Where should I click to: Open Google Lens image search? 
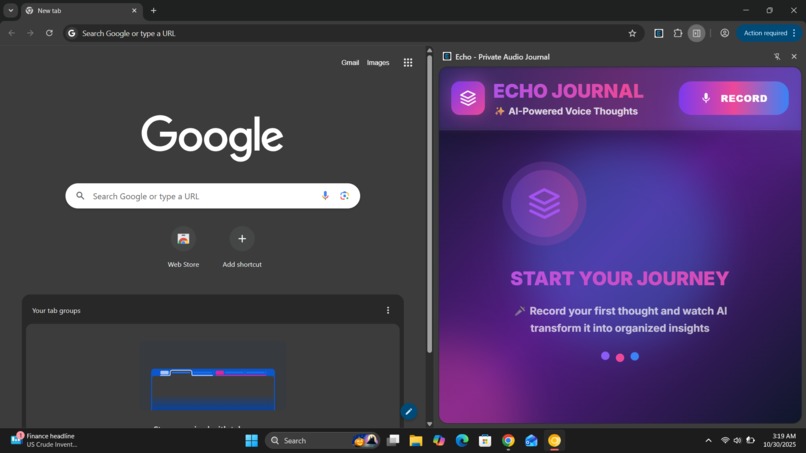point(344,196)
